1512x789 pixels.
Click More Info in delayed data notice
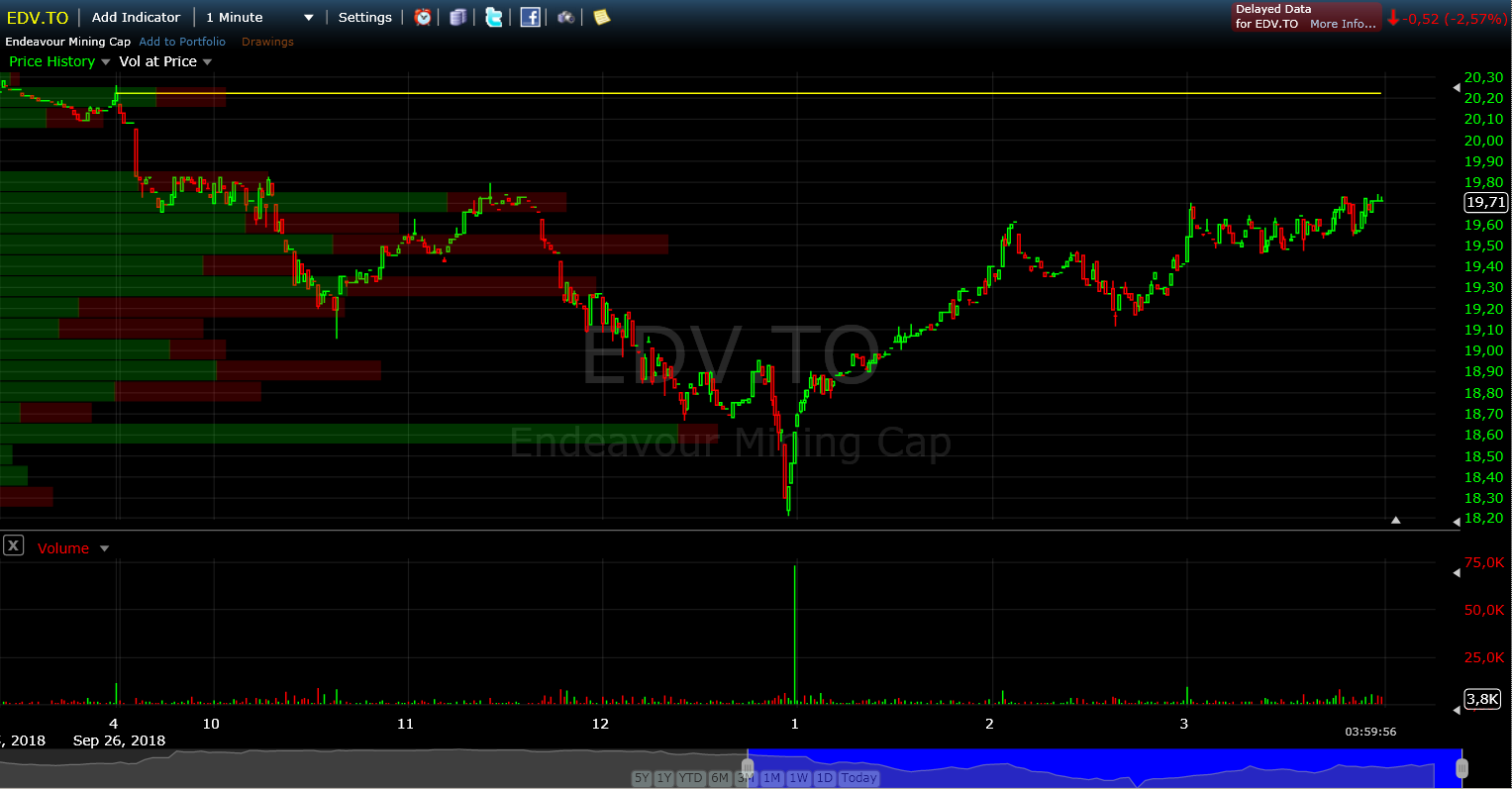[x=1343, y=24]
